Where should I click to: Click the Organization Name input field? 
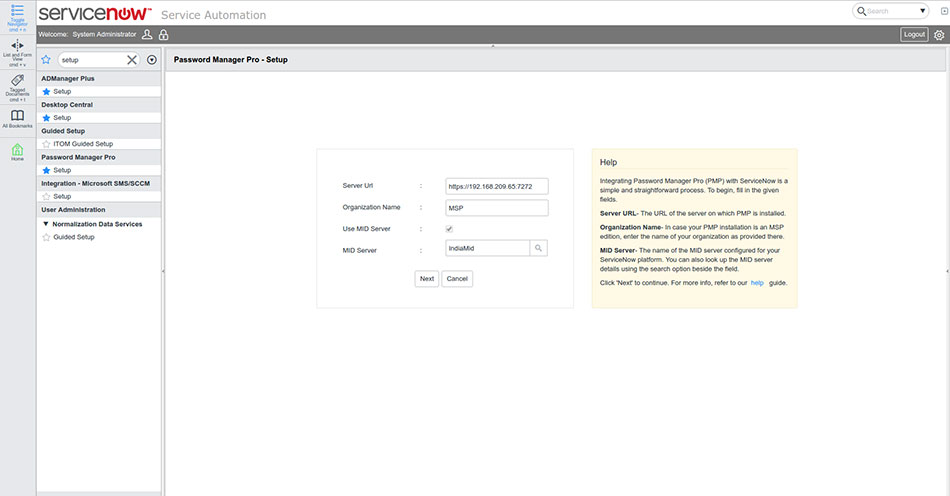click(x=497, y=208)
